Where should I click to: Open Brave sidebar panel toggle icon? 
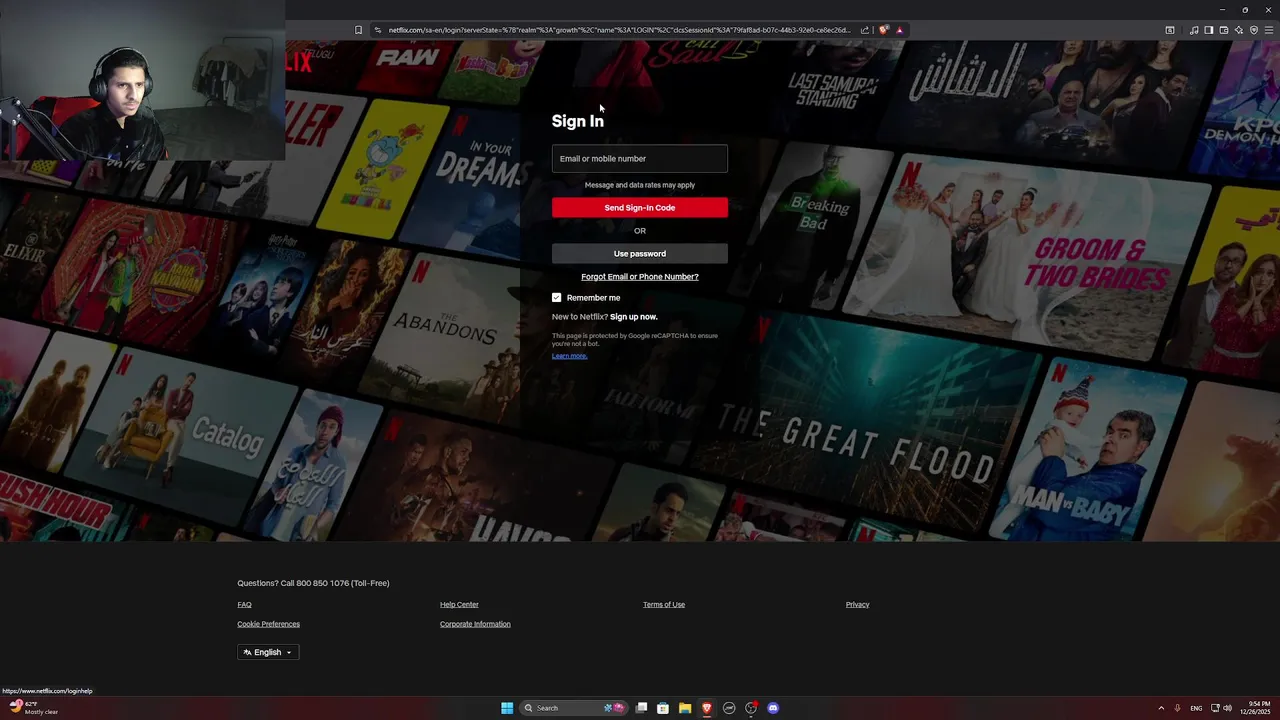click(1209, 30)
